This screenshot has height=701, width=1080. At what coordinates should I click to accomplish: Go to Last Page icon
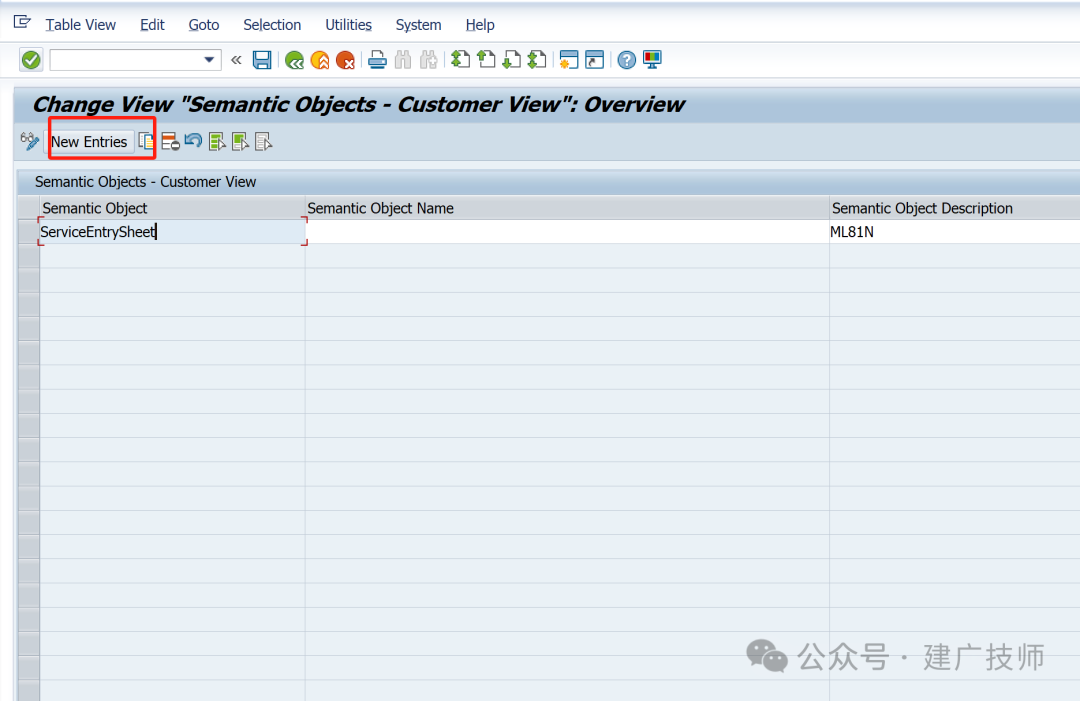coord(537,60)
